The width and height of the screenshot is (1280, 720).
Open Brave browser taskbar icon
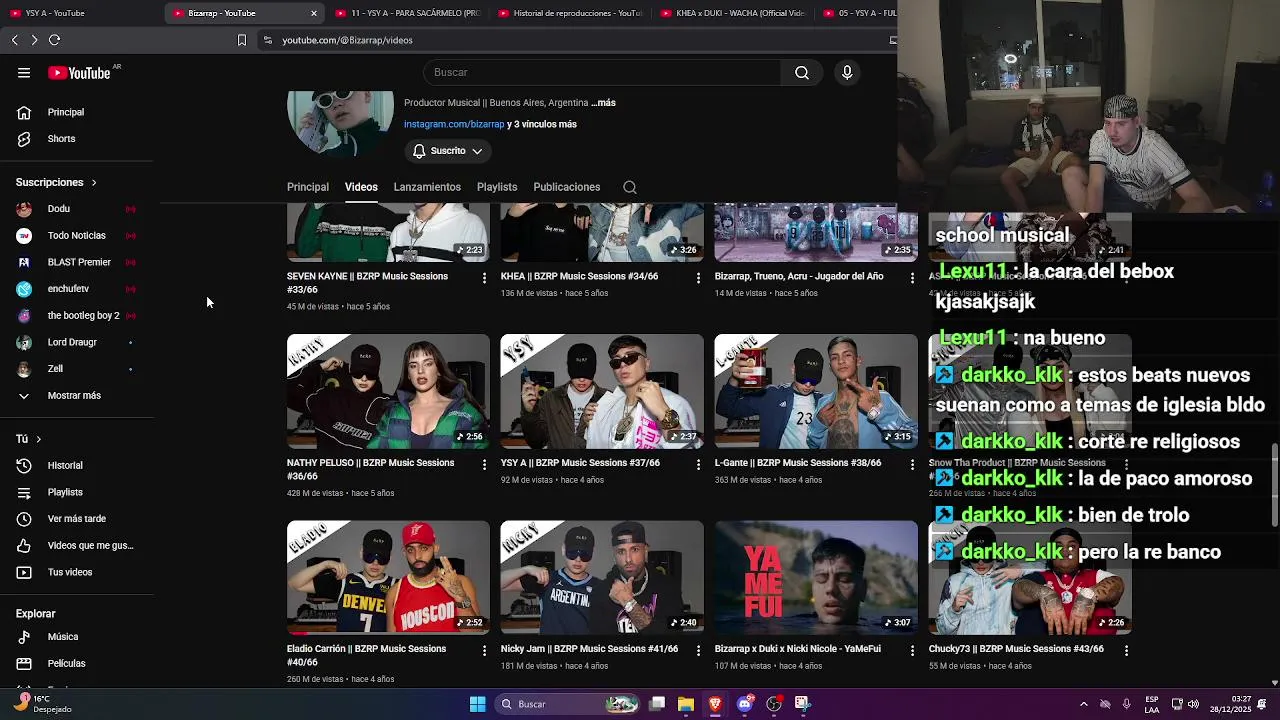715,704
